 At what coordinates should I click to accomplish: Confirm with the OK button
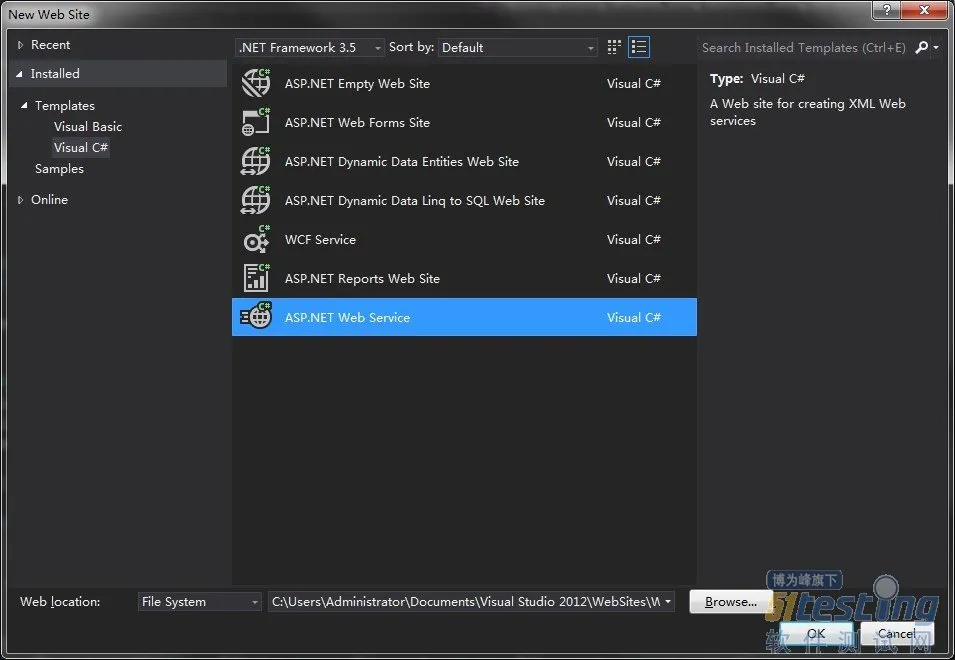click(816, 633)
